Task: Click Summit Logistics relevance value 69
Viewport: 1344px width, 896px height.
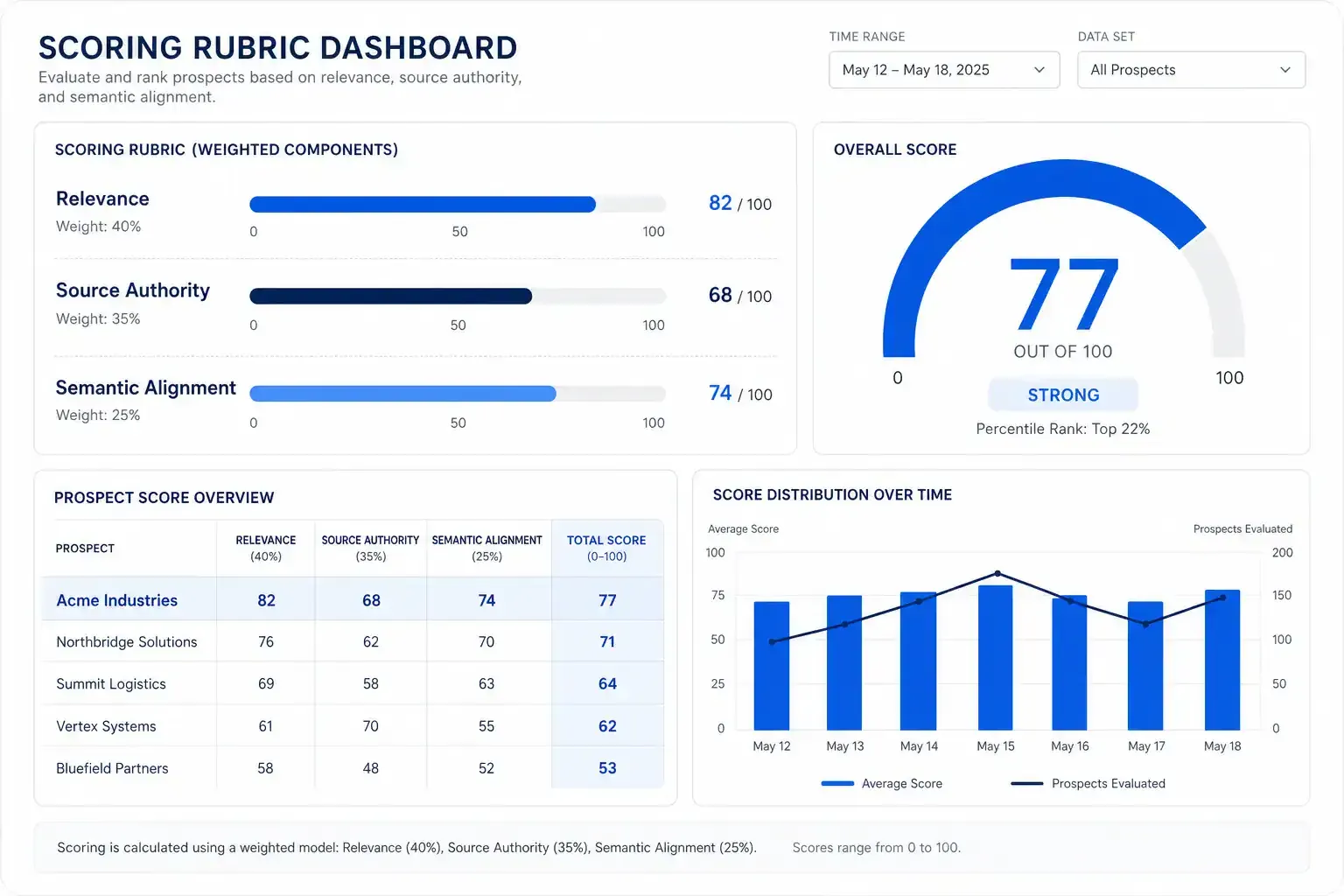Action: click(266, 684)
